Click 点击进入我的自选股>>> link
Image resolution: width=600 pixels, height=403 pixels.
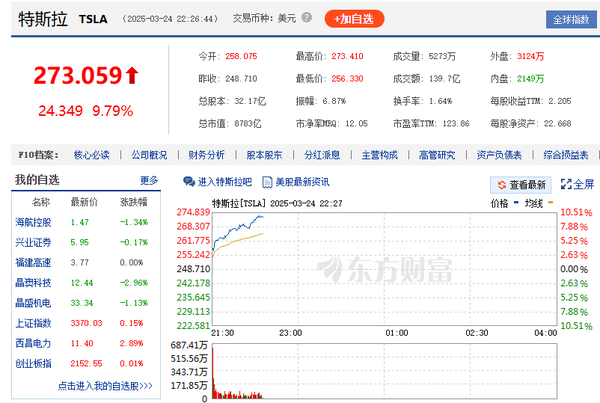coord(105,386)
